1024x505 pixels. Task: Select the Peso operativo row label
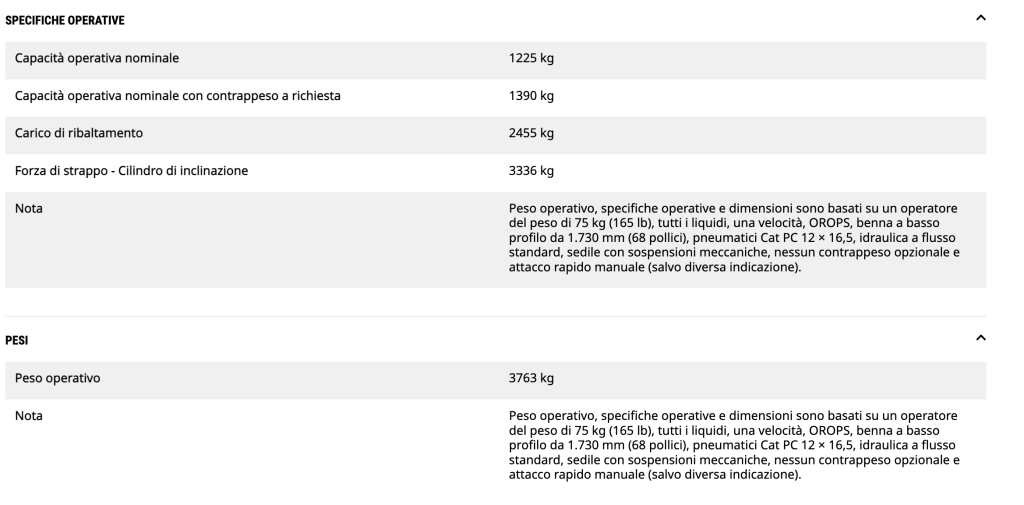pos(57,378)
